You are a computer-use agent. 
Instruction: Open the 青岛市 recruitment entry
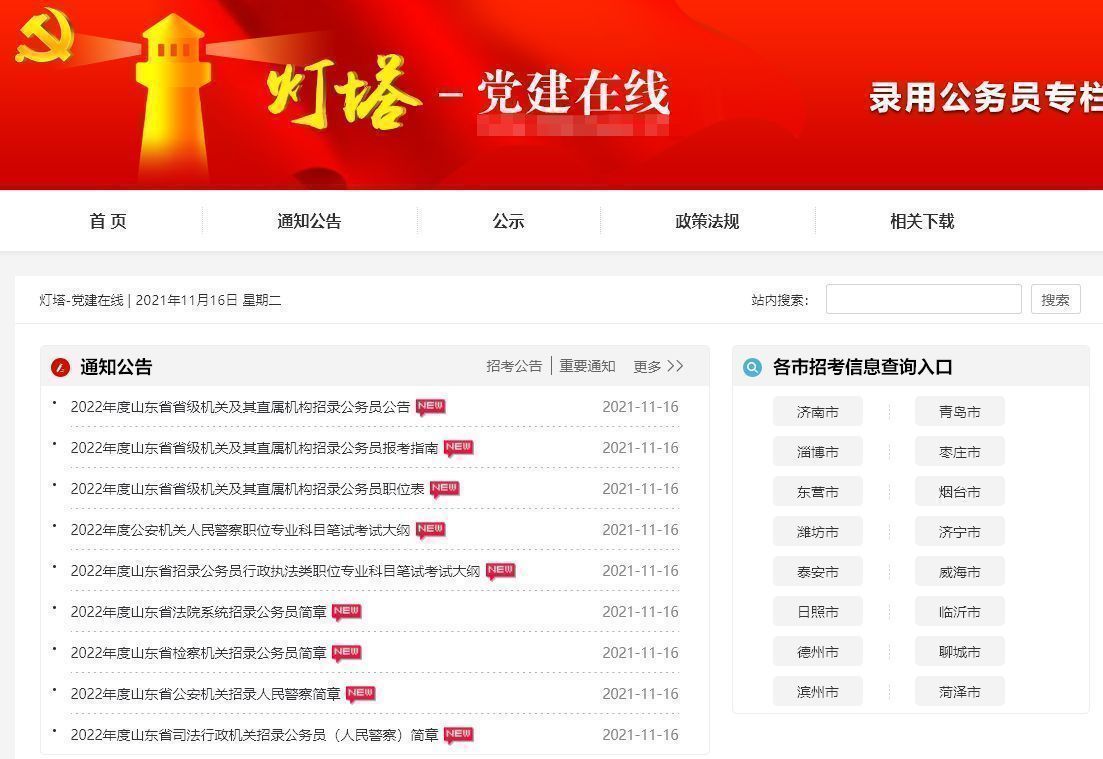[x=959, y=411]
